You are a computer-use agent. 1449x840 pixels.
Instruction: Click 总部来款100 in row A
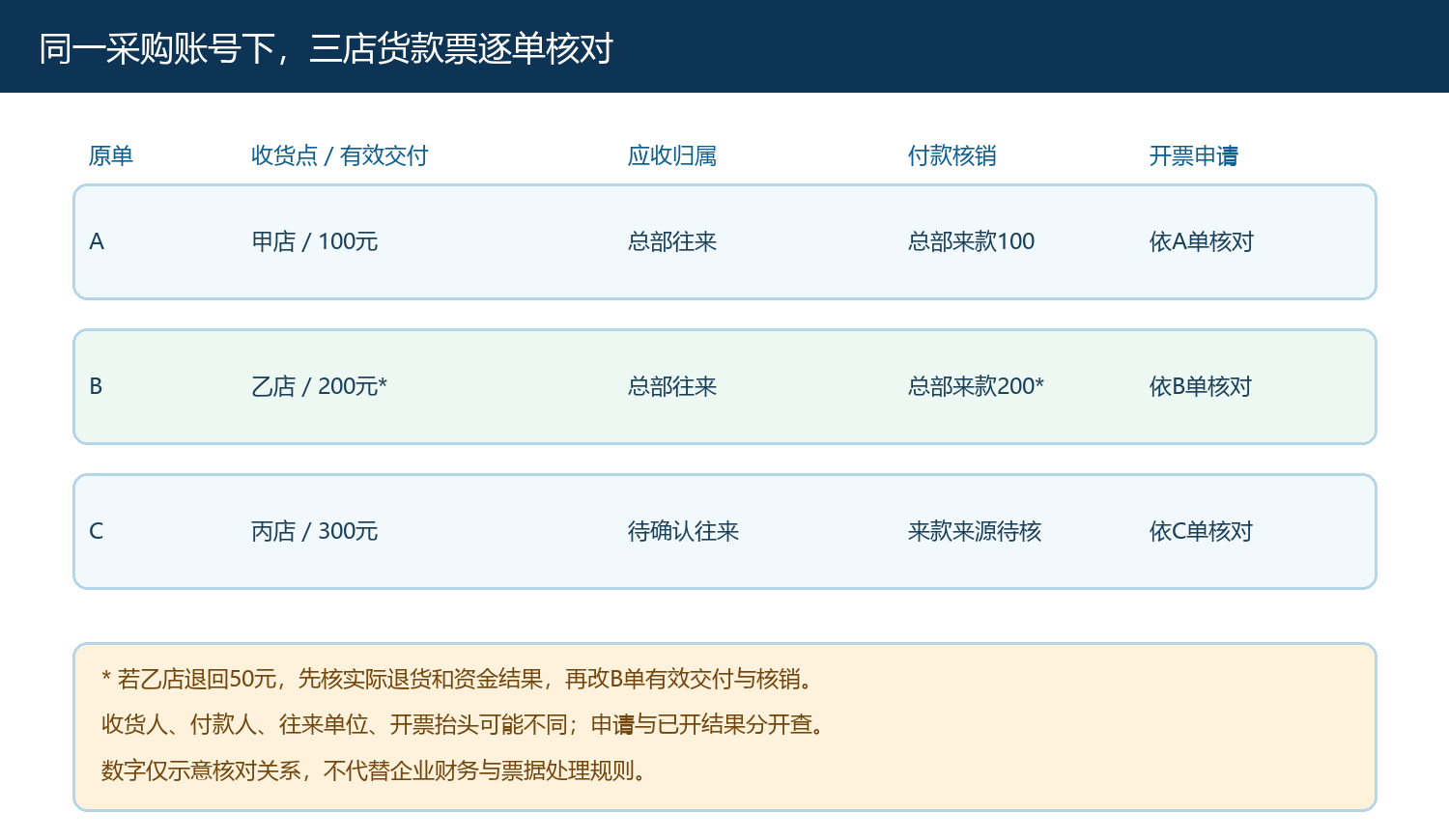(971, 241)
